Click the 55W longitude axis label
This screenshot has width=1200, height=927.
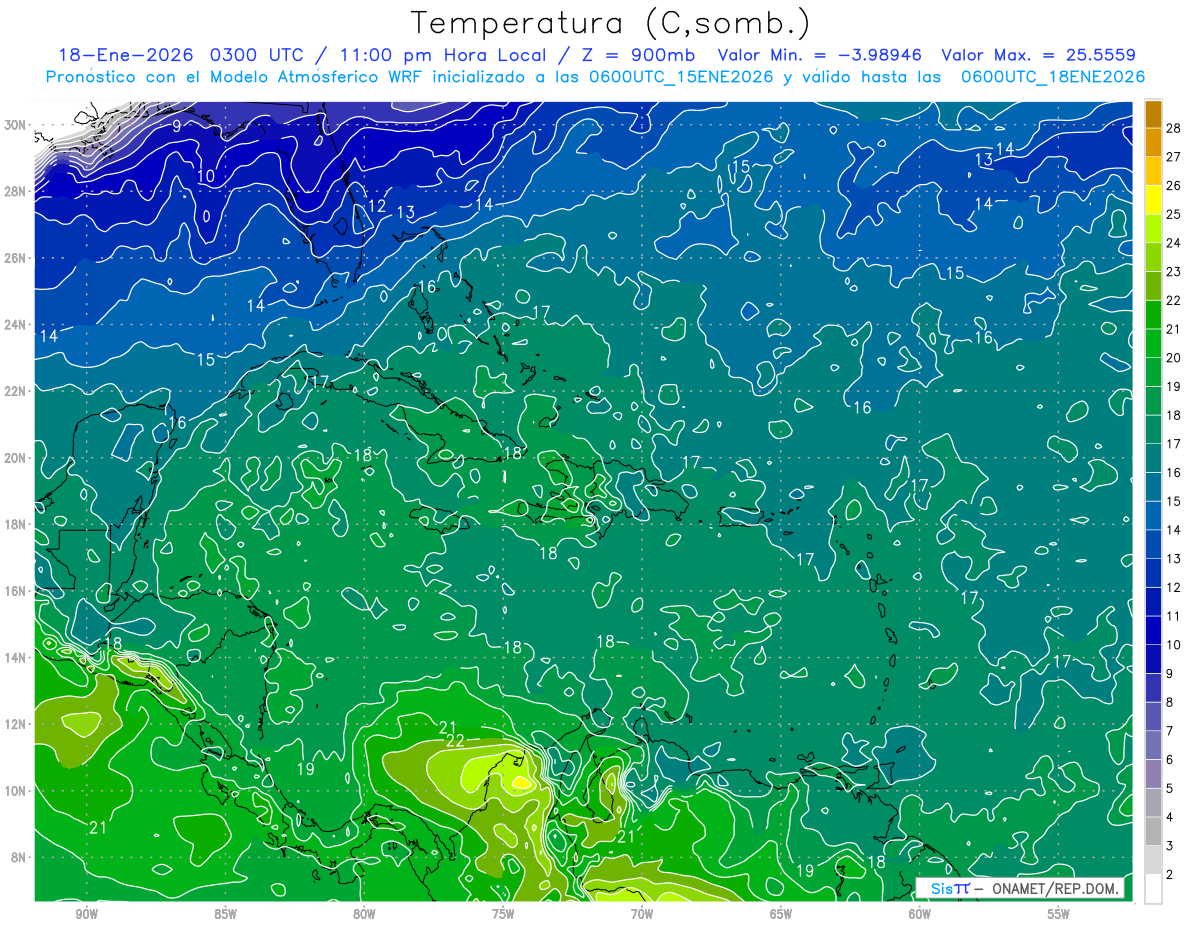[x=1059, y=914]
